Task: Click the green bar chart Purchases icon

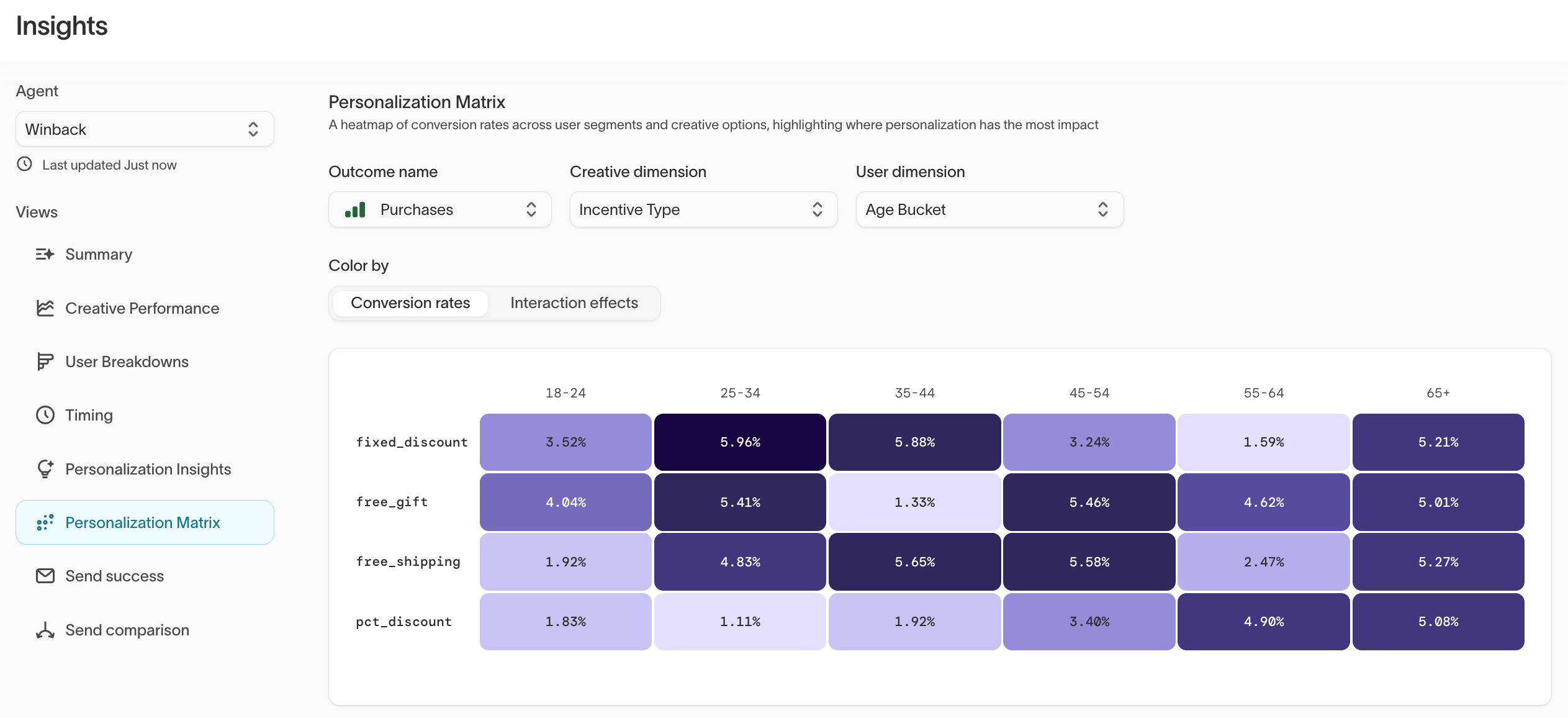Action: (355, 209)
